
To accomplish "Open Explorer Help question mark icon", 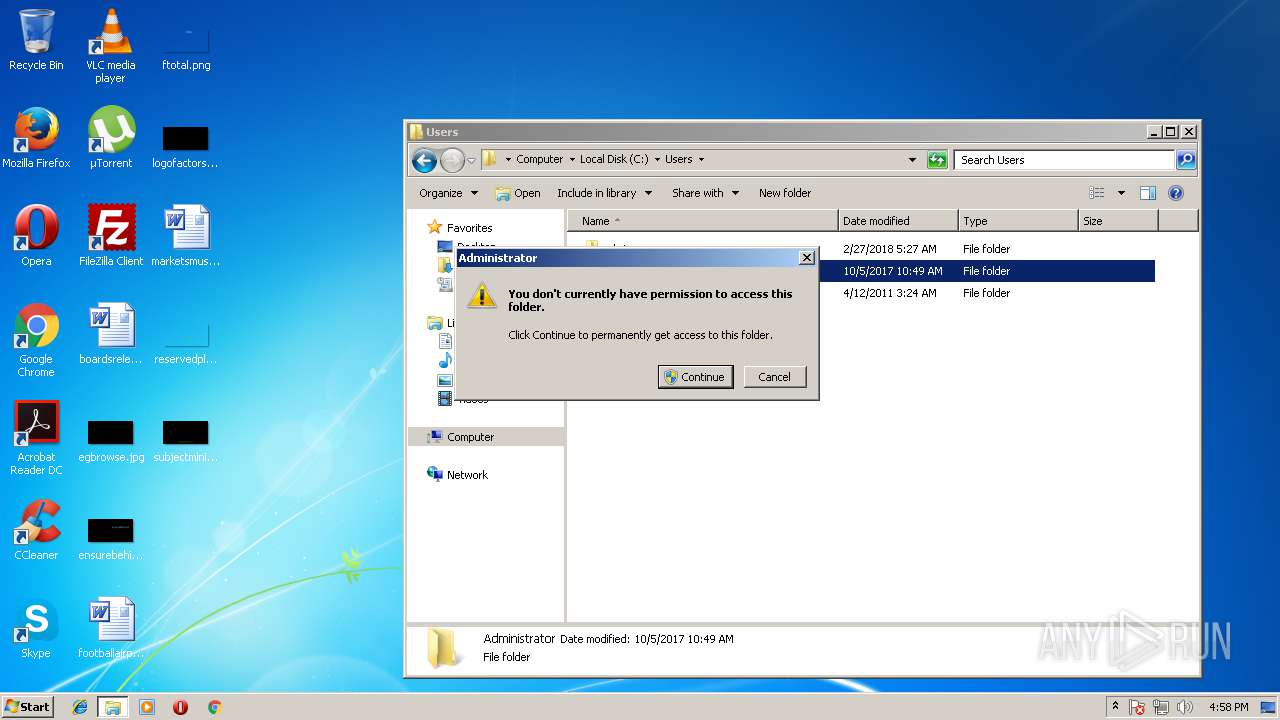I will [x=1176, y=193].
